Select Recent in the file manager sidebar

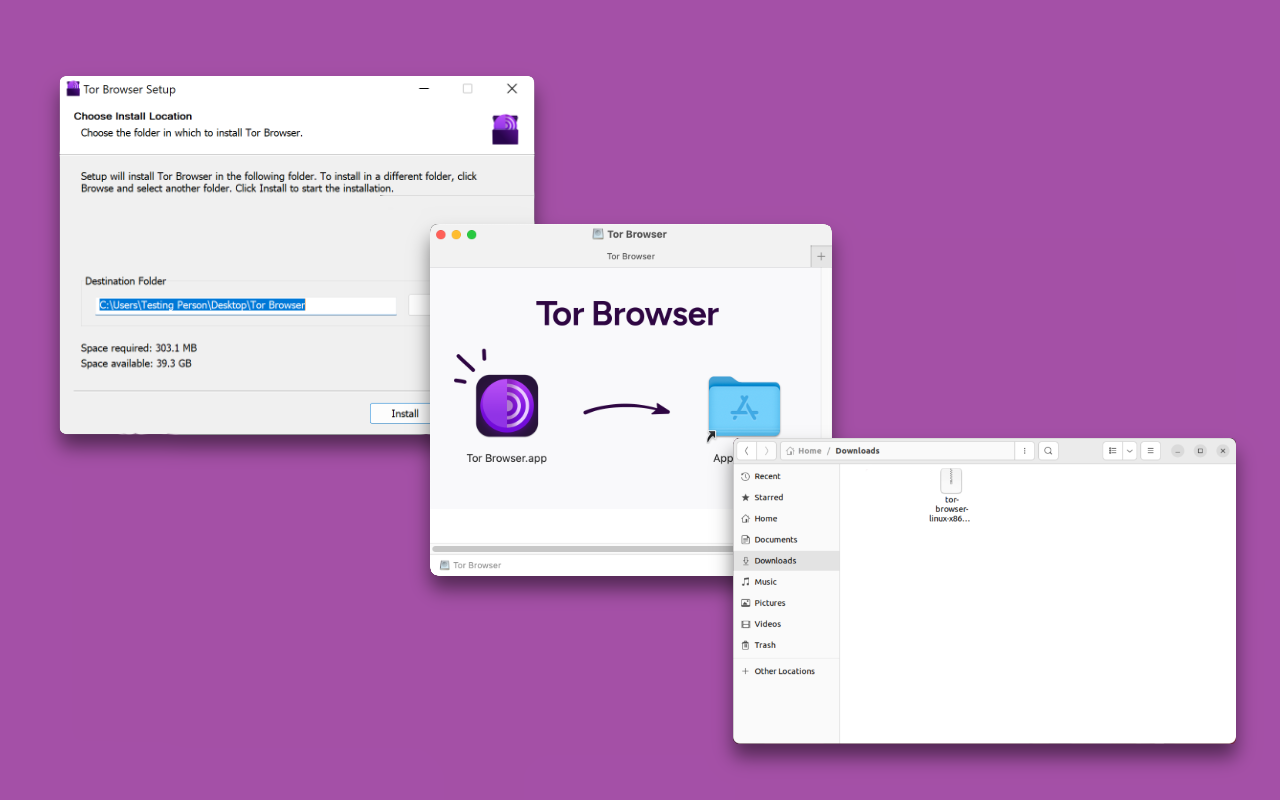coord(768,477)
